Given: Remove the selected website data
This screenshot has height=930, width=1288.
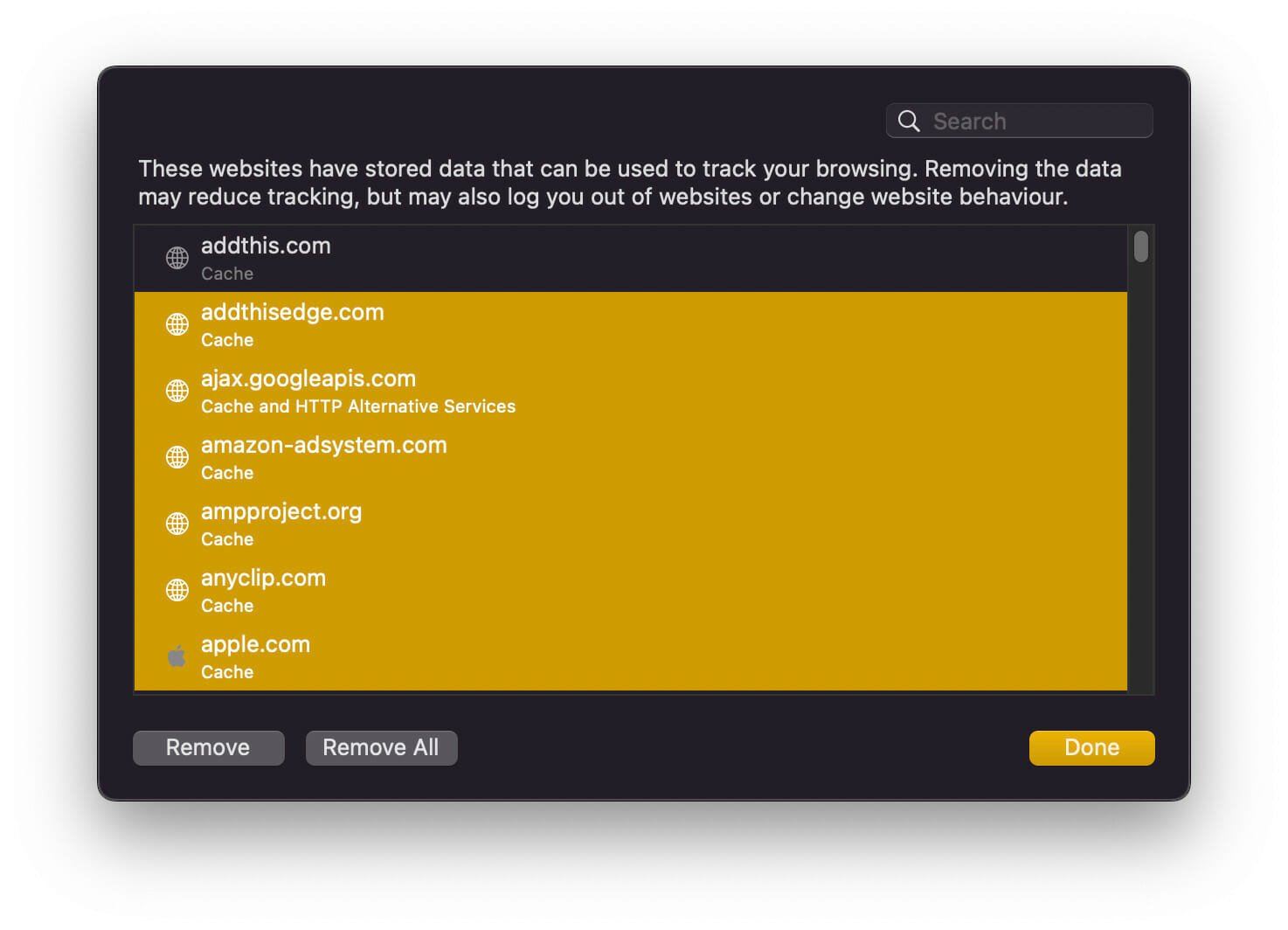Looking at the screenshot, I should pos(209,747).
